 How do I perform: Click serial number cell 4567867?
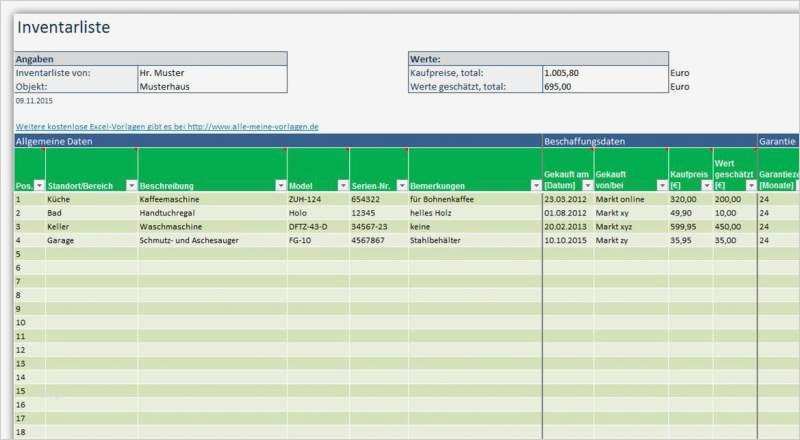(x=379, y=240)
